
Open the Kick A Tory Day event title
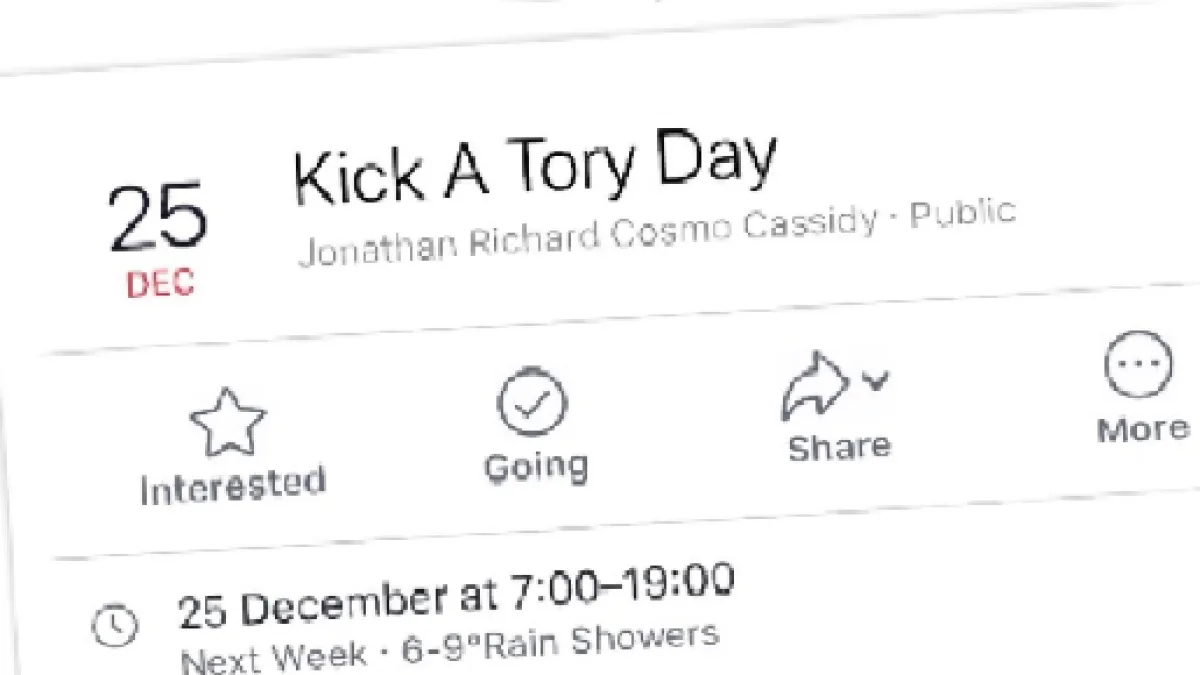pyautogui.click(x=535, y=168)
